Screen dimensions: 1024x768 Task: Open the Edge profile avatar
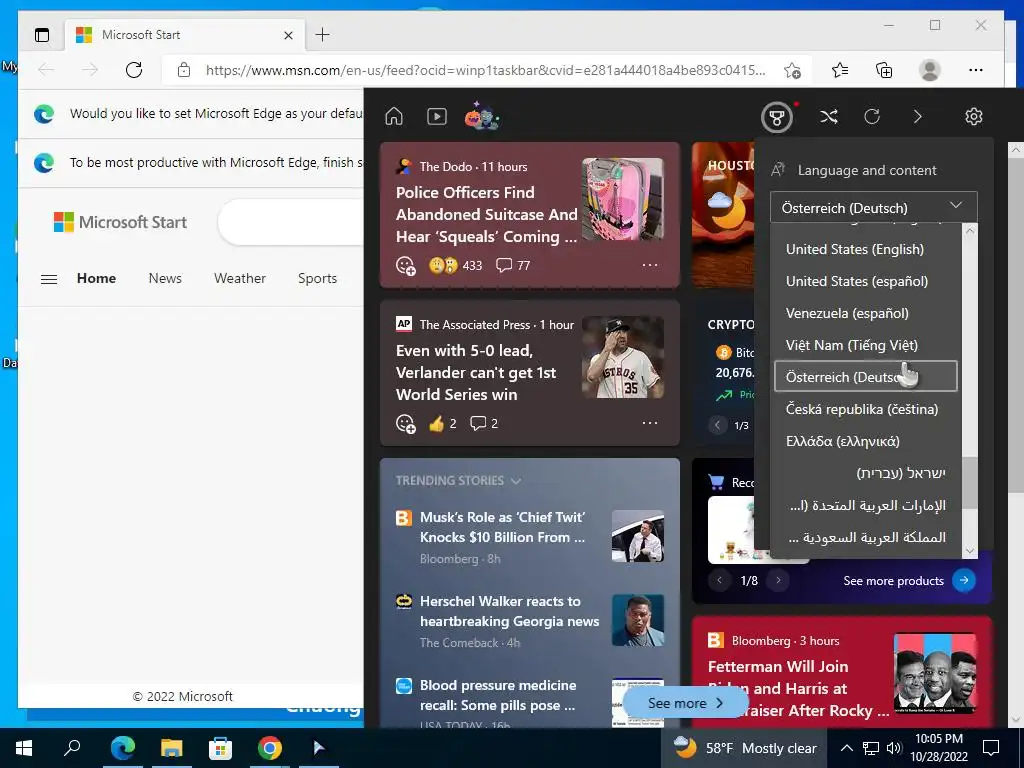tap(929, 70)
